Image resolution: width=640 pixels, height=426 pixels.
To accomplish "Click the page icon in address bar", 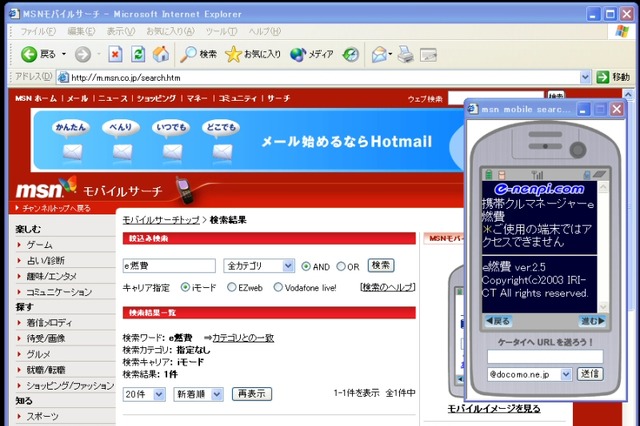I will [x=63, y=77].
